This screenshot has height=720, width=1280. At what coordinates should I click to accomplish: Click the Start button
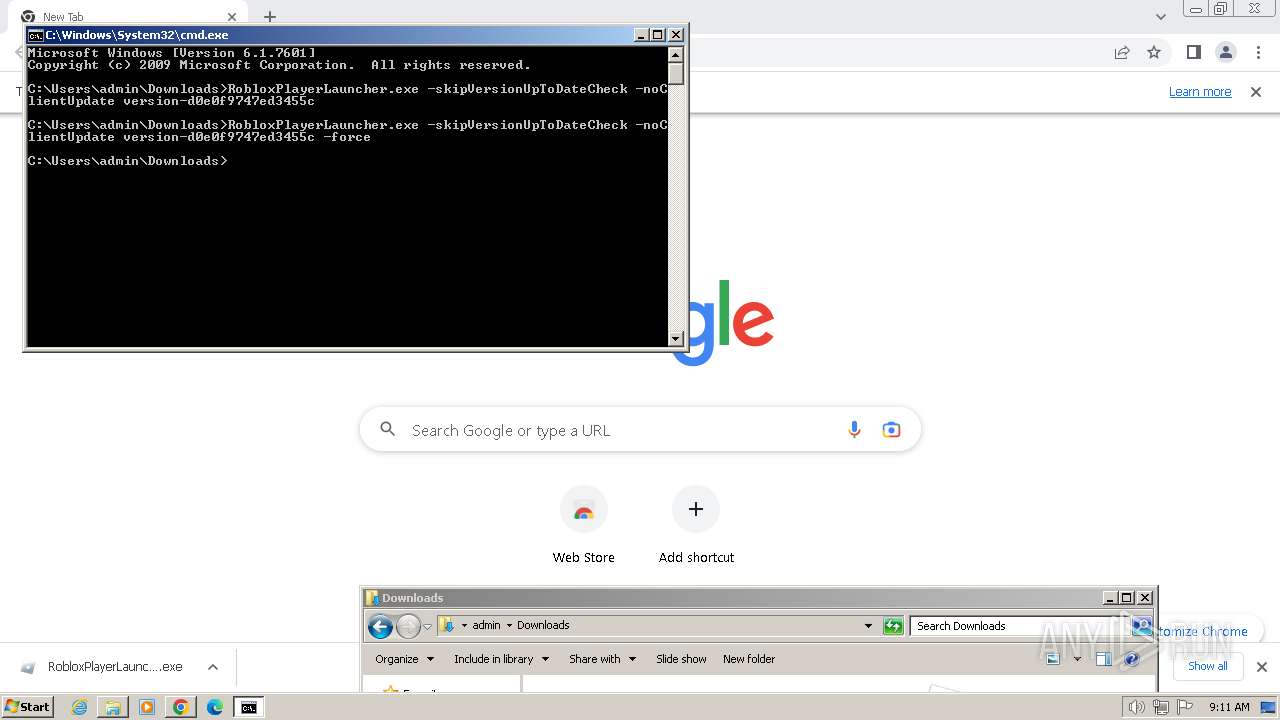[x=28, y=707]
